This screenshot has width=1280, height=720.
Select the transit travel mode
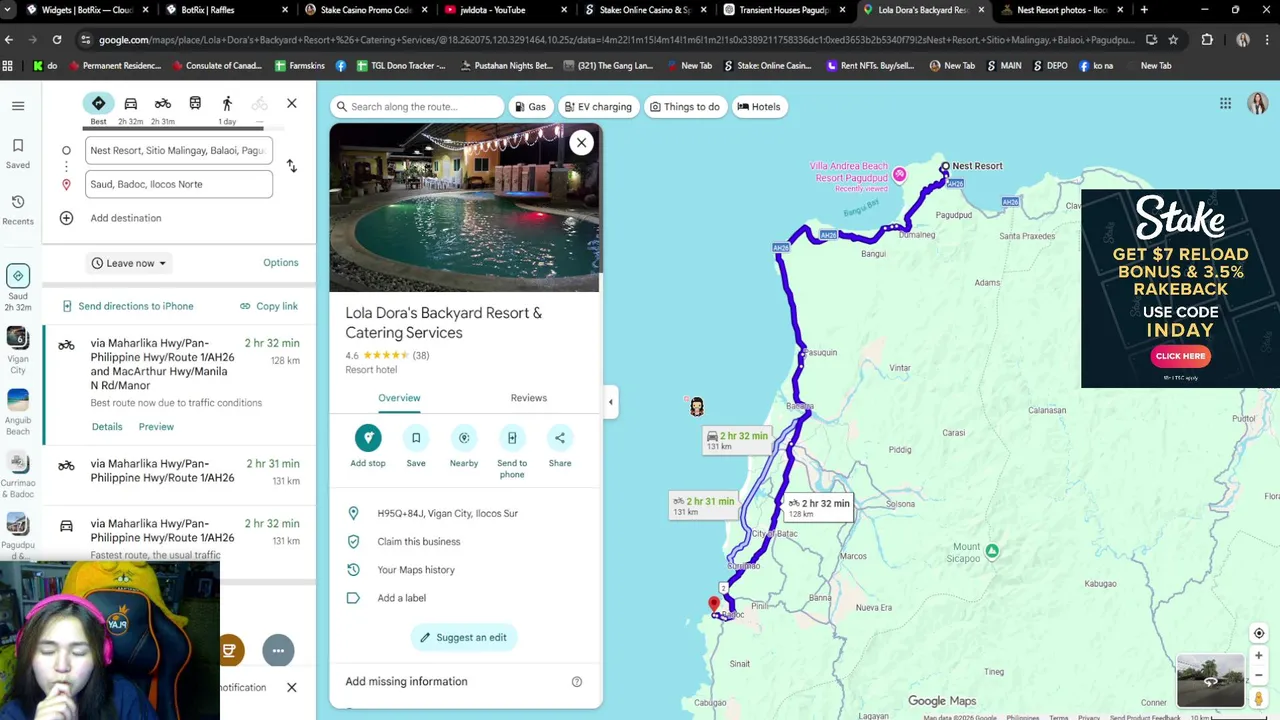coord(195,104)
